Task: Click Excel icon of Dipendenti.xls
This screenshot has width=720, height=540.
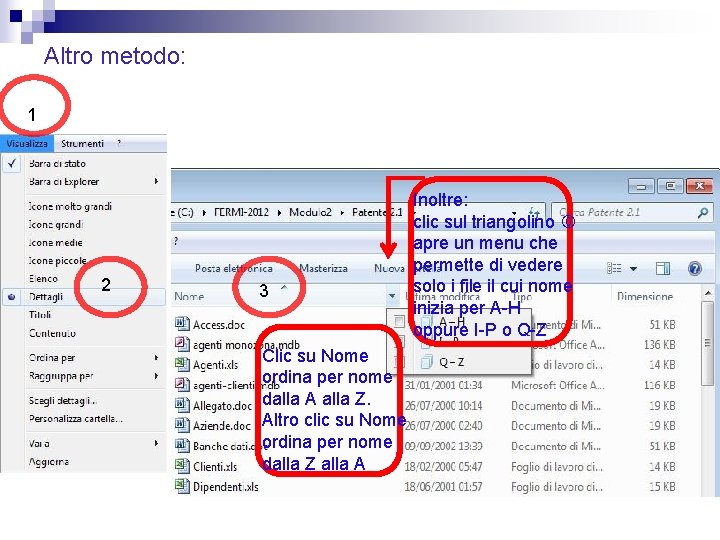Action: pyautogui.click(x=182, y=486)
